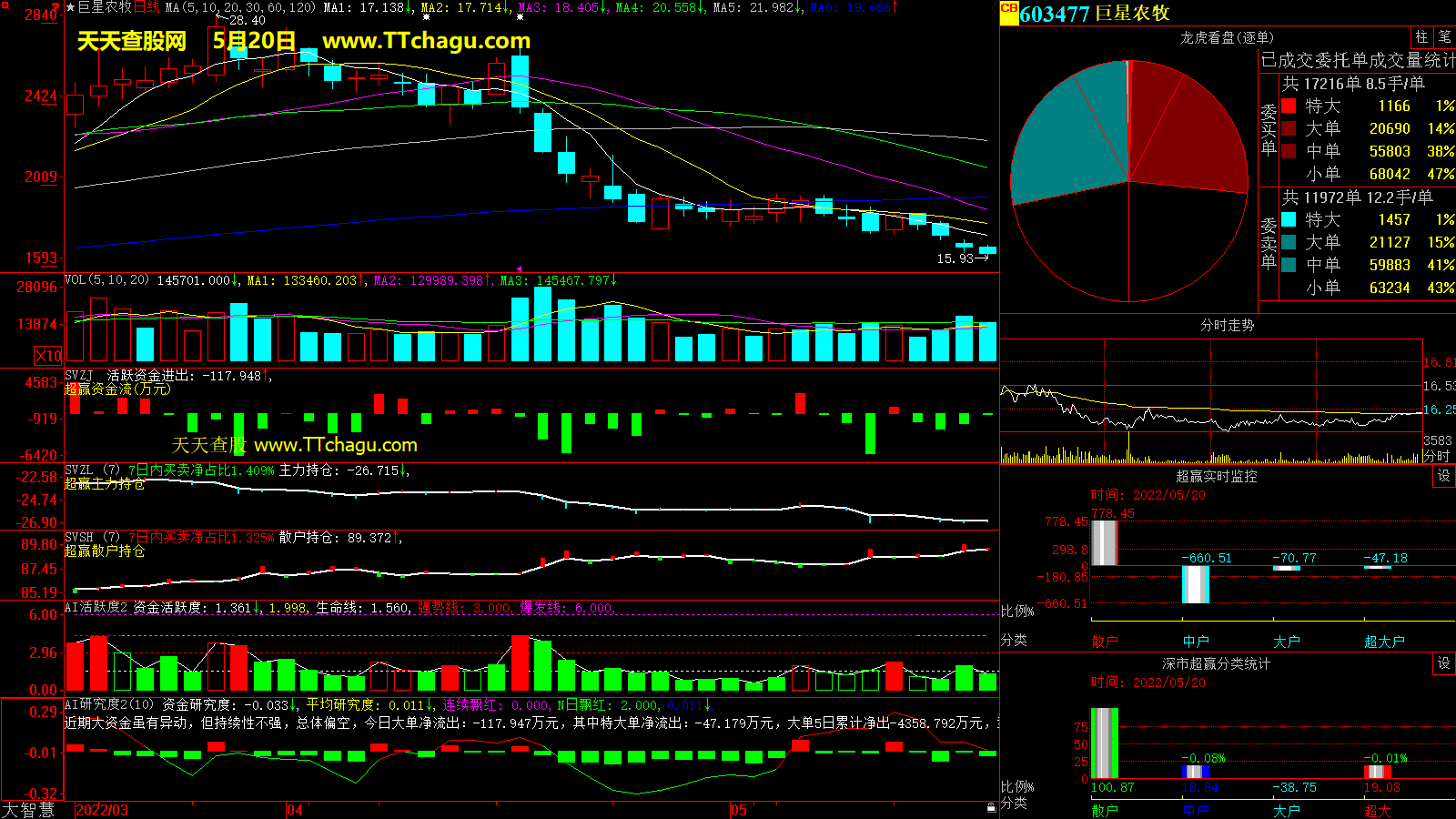The width and height of the screenshot is (1456, 819).
Task: Click the lock icon at chart bottom-right
Action: (x=991, y=807)
